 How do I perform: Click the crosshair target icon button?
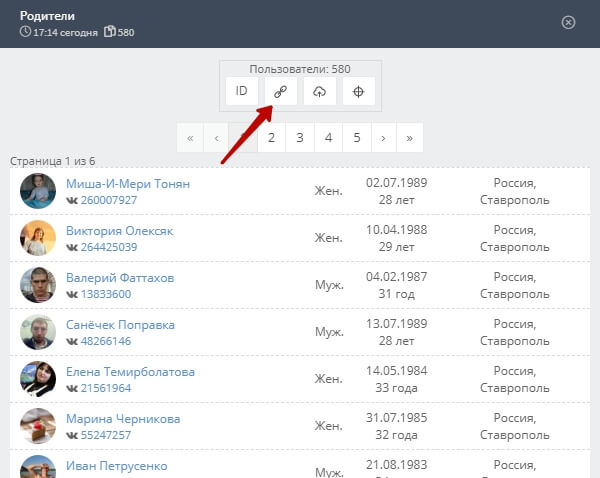359,91
